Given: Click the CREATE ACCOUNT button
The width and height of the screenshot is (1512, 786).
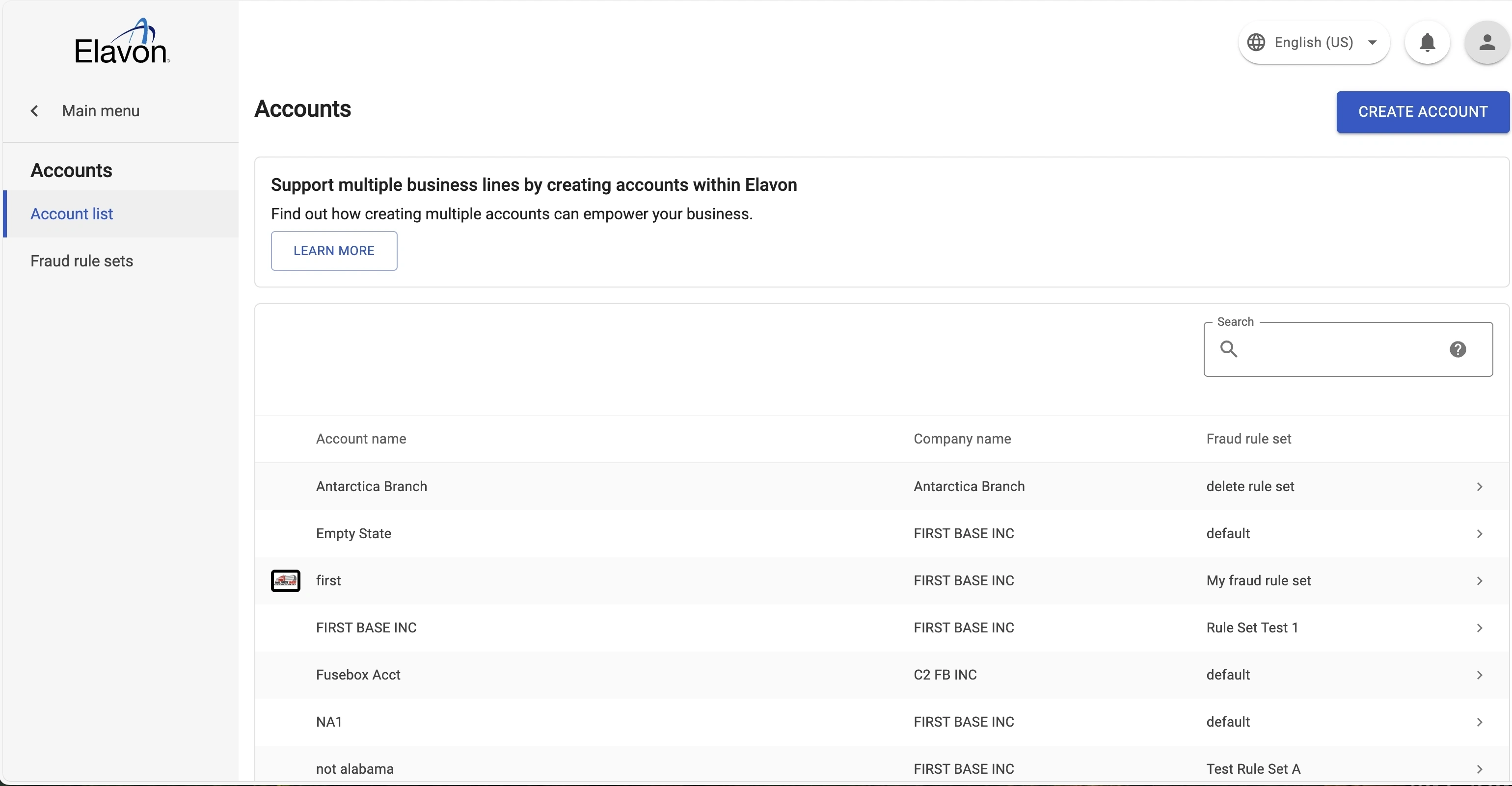Looking at the screenshot, I should coord(1422,112).
